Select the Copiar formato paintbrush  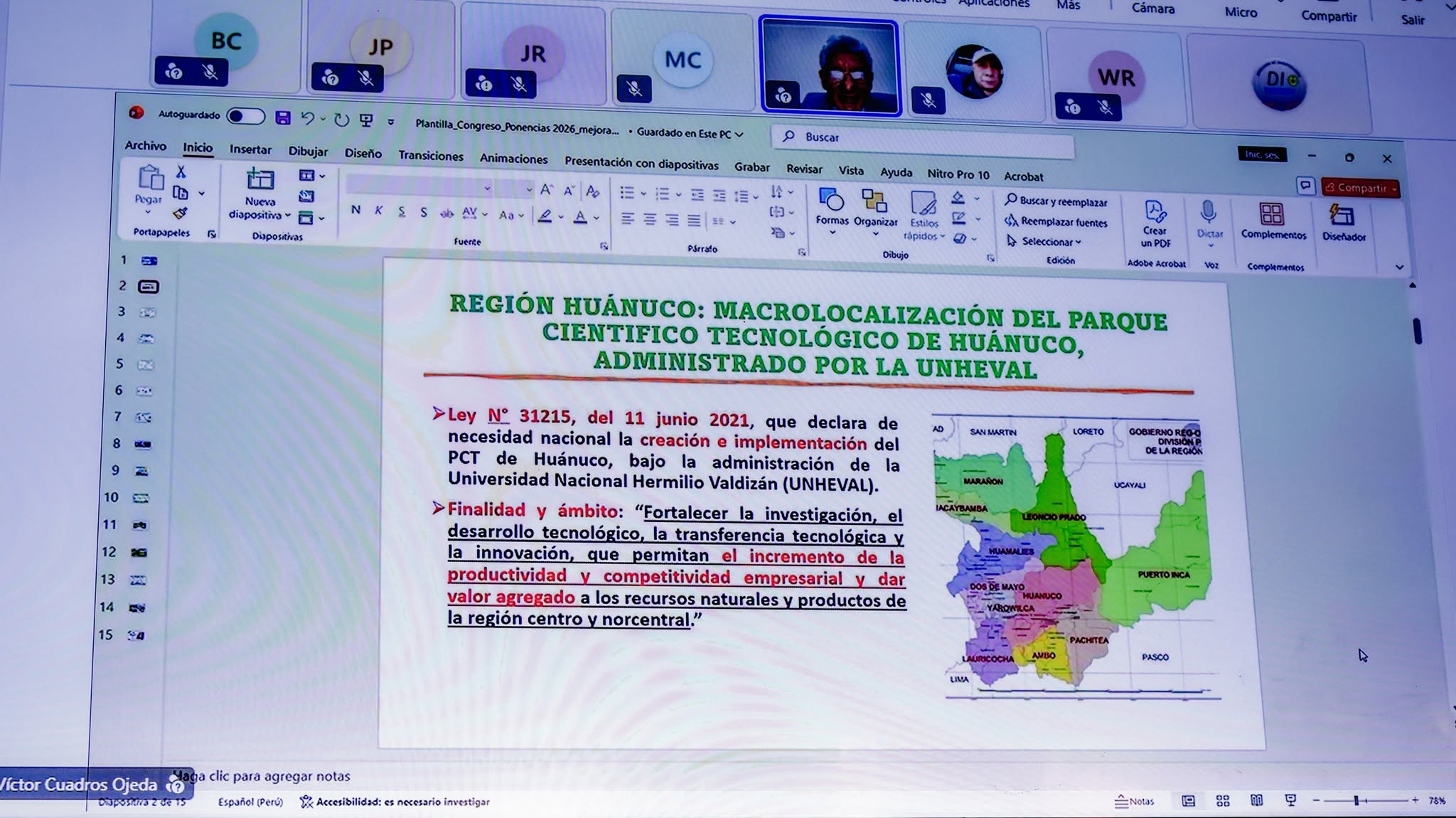[181, 213]
